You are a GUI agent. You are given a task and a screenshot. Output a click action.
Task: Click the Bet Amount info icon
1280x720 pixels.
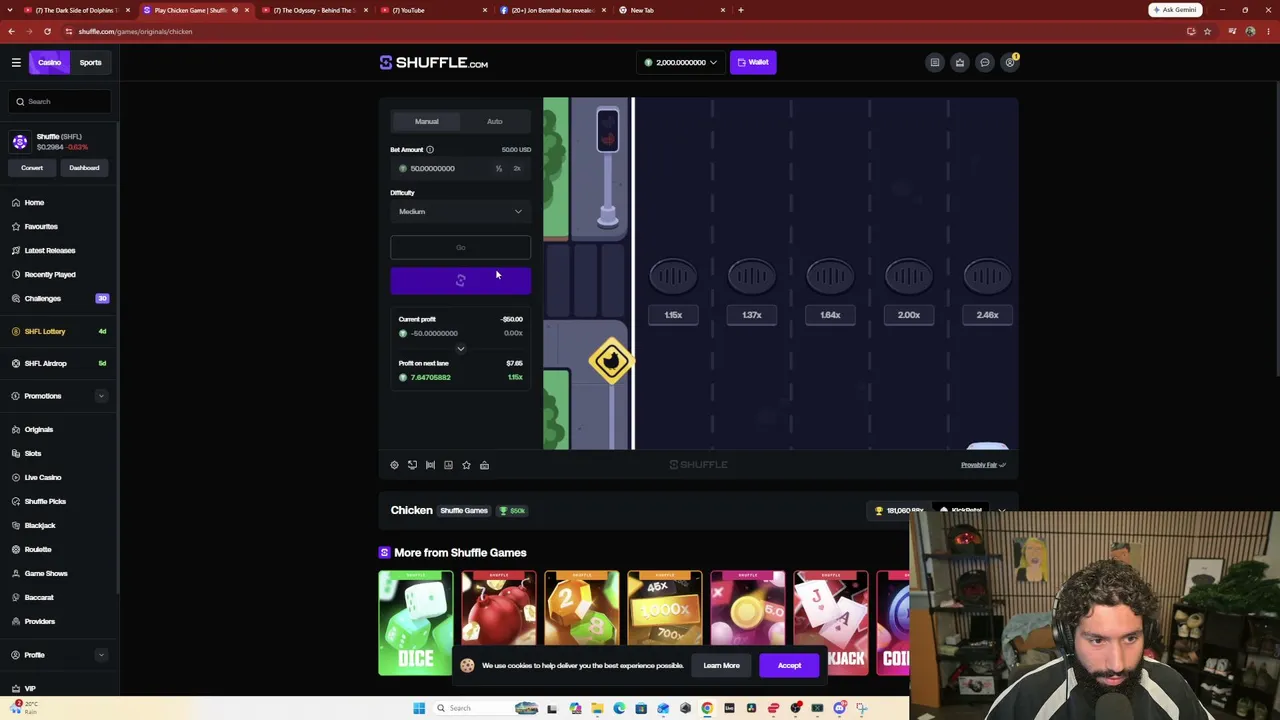click(x=430, y=150)
